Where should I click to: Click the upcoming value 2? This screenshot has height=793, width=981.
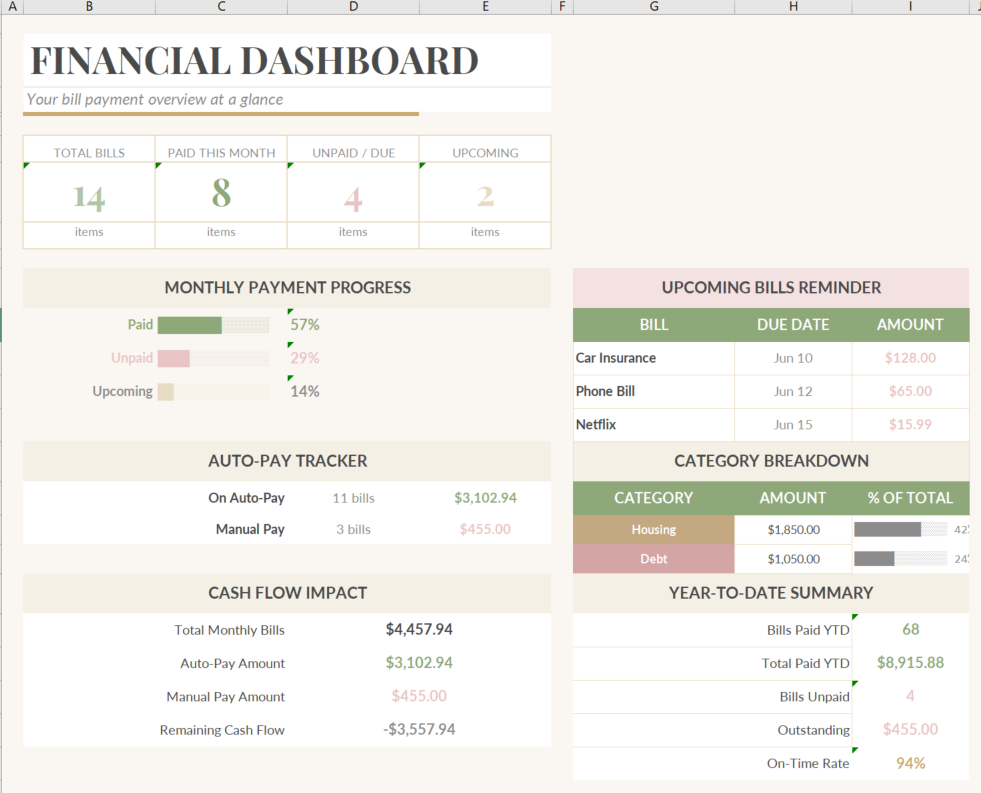point(485,196)
